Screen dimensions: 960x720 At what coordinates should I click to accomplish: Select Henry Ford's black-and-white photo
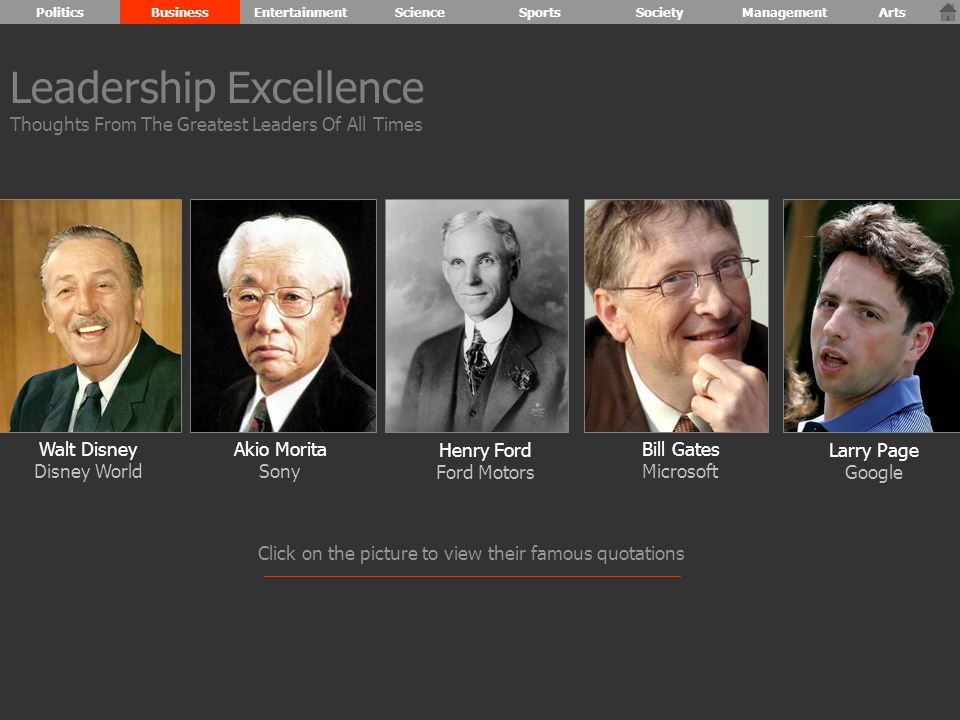click(x=477, y=316)
